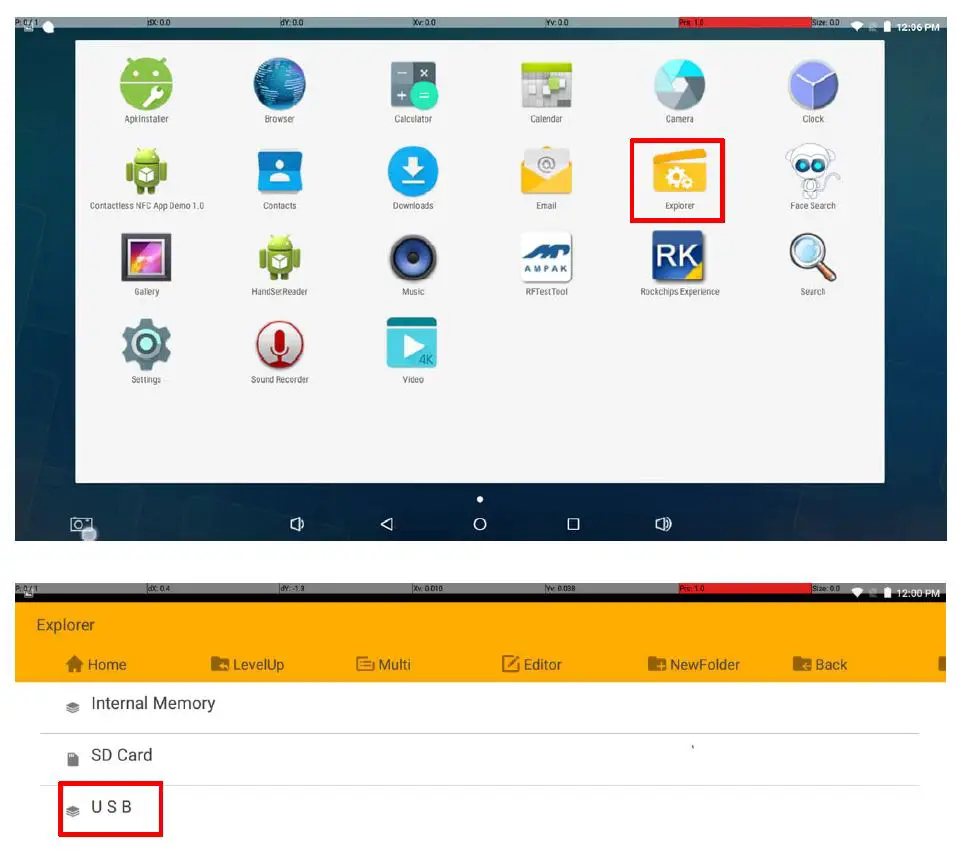Click the Explorer title text

point(65,625)
